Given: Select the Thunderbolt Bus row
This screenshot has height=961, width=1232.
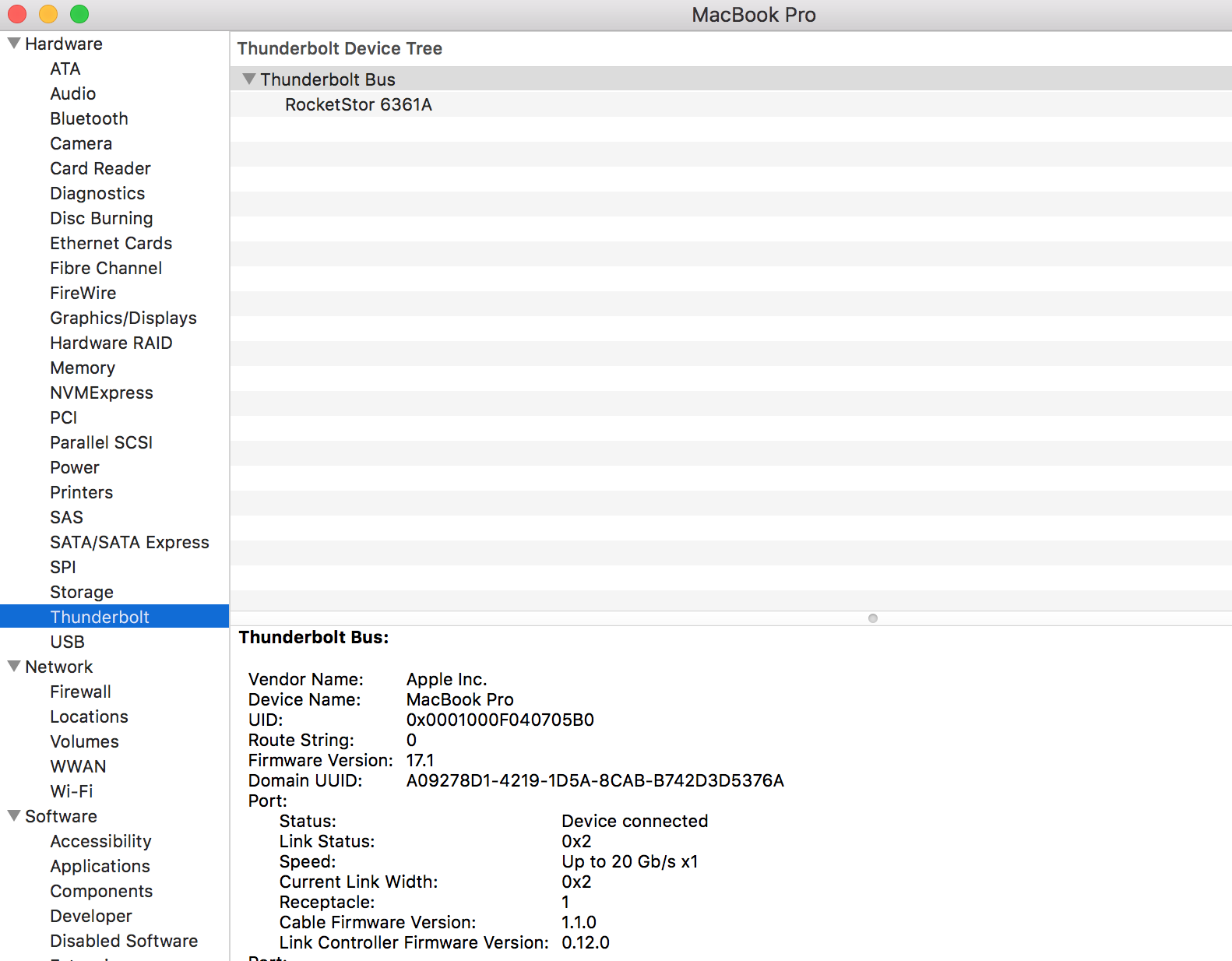Looking at the screenshot, I should tap(730, 79).
